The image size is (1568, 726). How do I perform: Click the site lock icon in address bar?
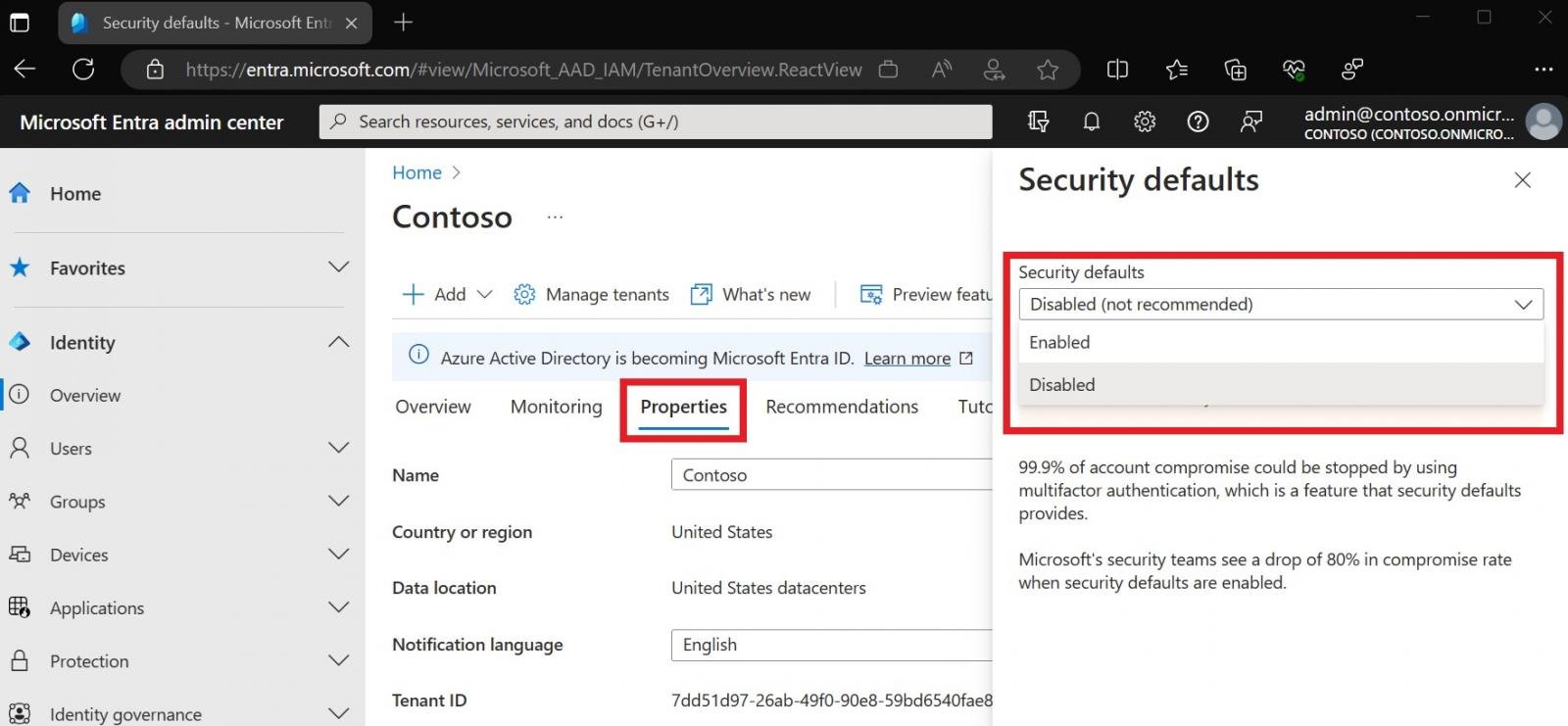pyautogui.click(x=155, y=70)
